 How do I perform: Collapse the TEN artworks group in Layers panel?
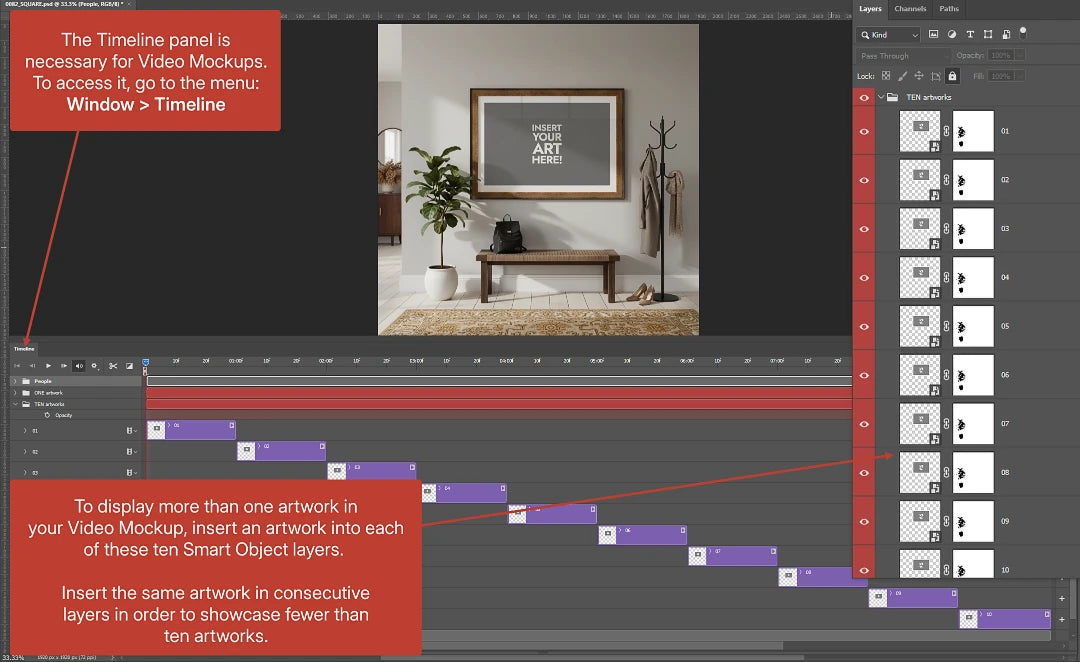pos(881,97)
